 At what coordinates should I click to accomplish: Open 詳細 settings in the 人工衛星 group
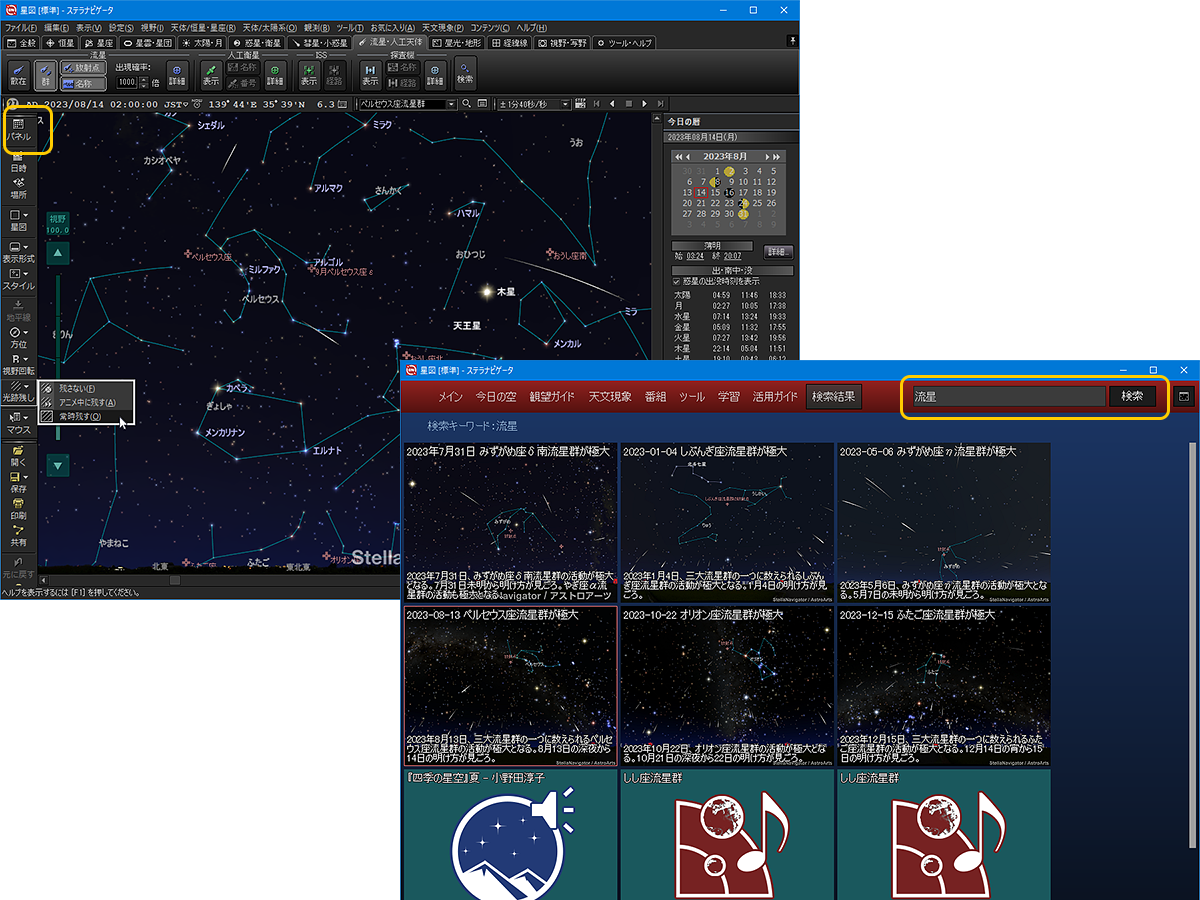[x=275, y=75]
